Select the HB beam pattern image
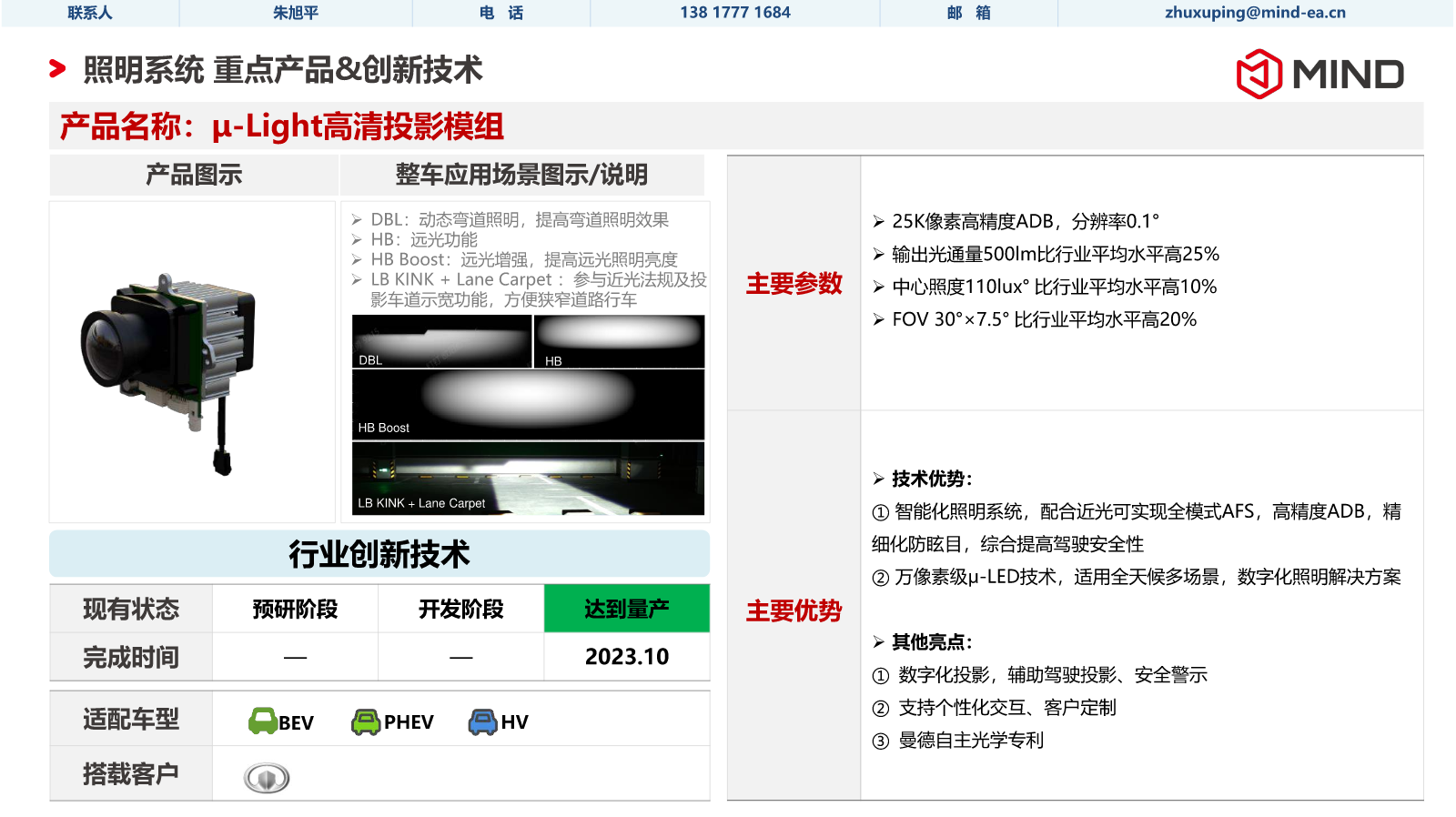This screenshot has width=1456, height=817. (619, 341)
